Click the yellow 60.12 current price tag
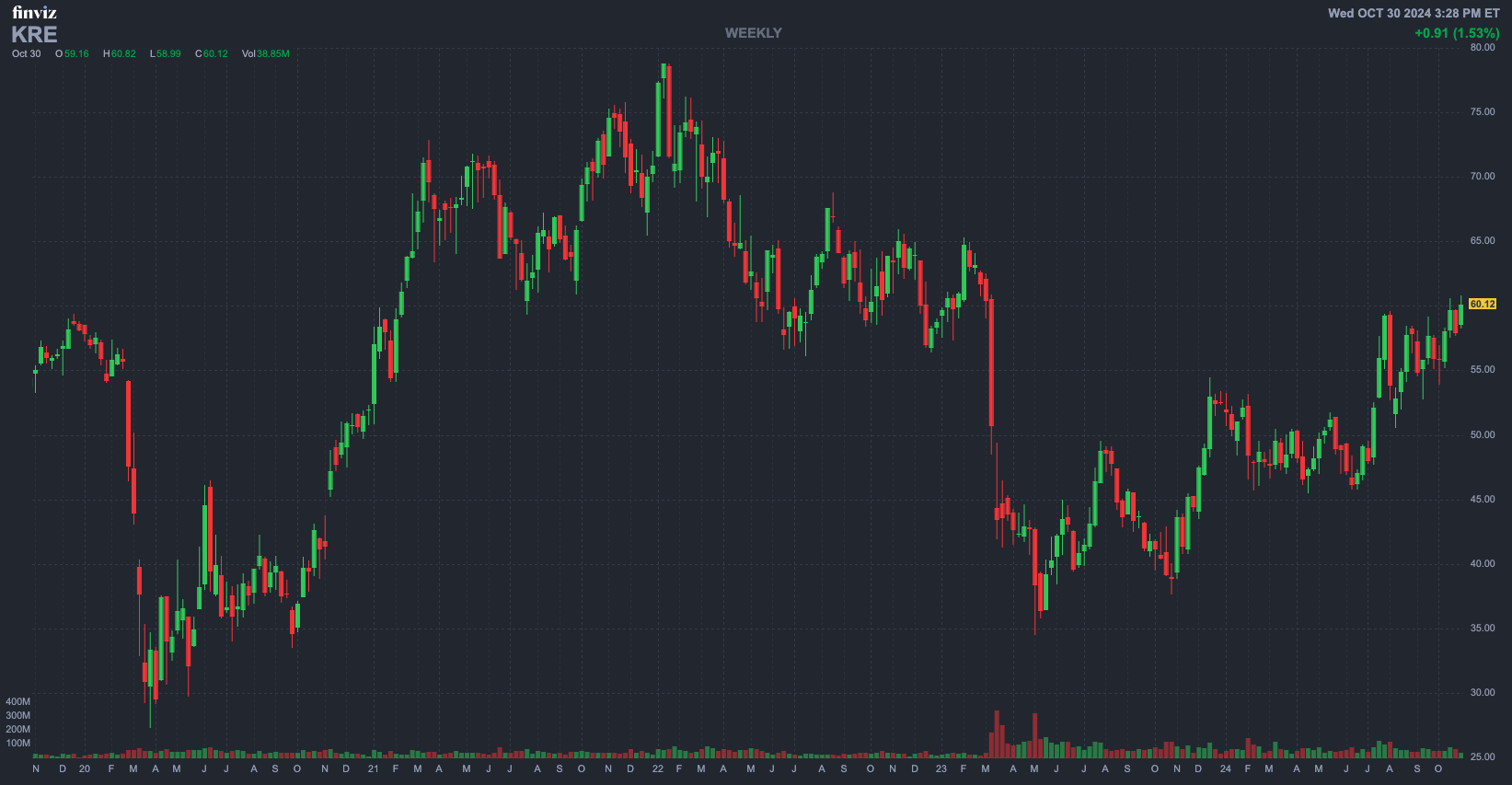Screen dimensions: 1512x785 1482,304
